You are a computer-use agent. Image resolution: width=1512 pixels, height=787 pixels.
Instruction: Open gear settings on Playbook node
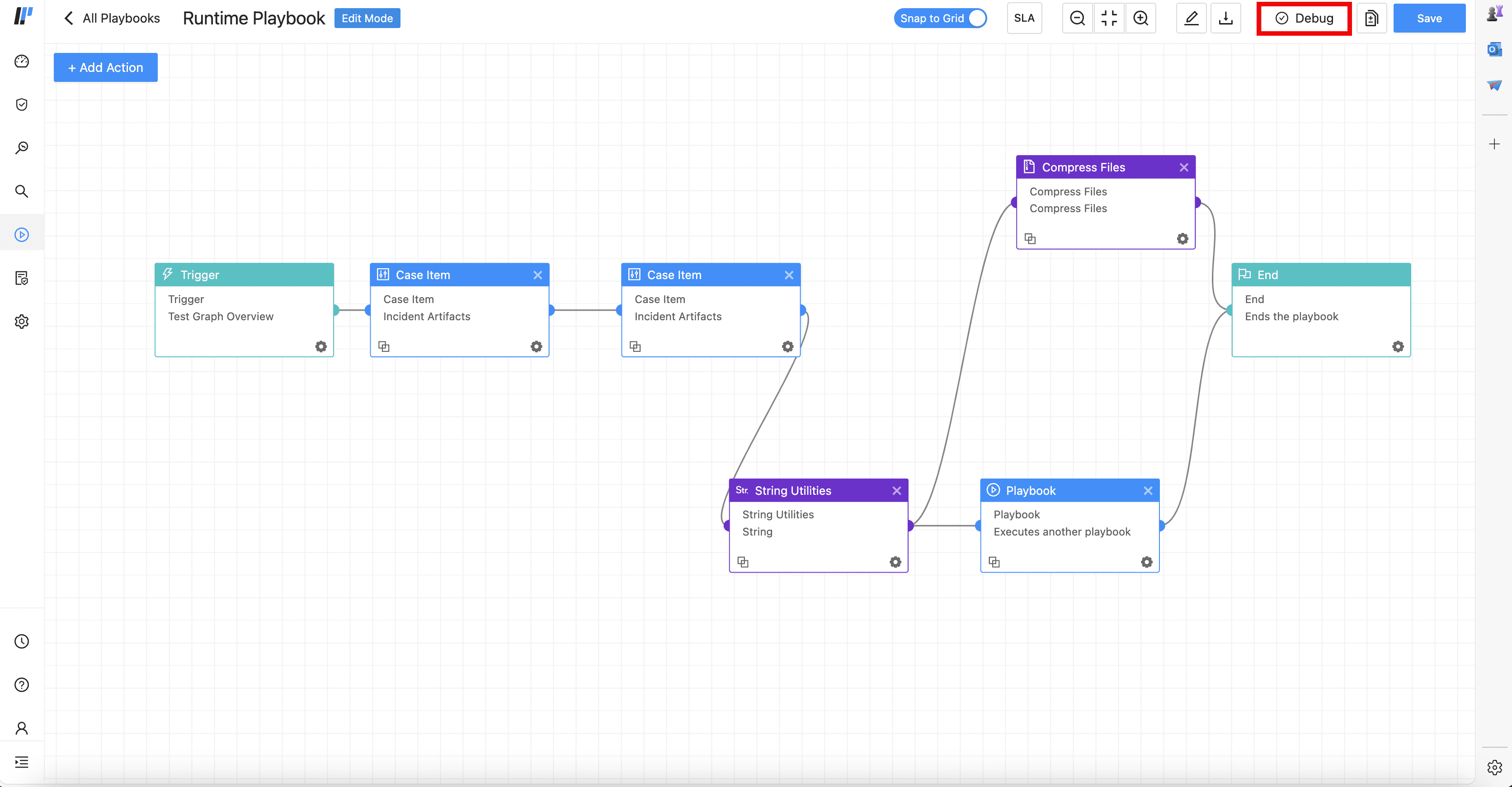coord(1146,562)
